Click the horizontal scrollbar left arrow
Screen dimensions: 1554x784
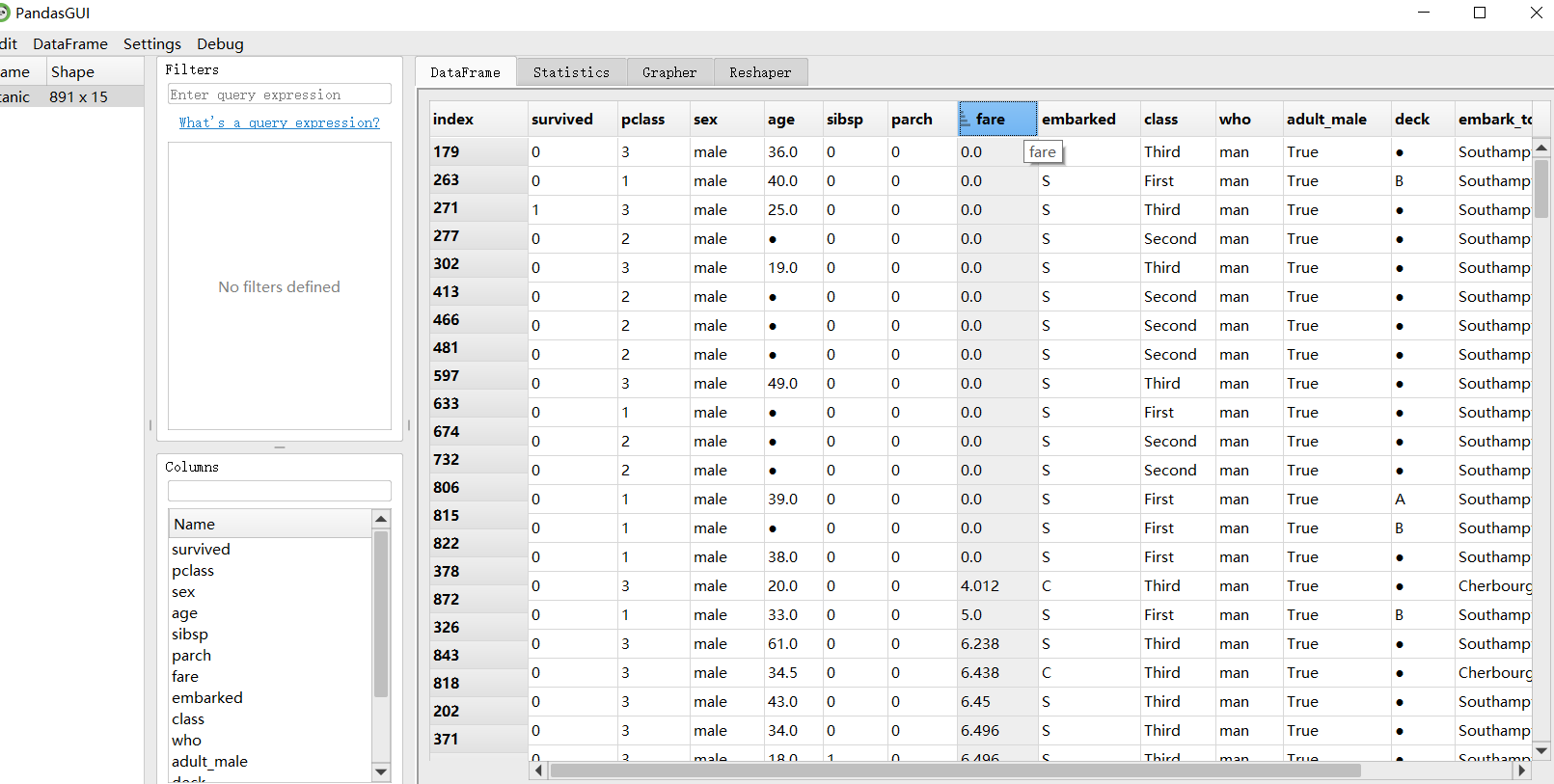click(538, 770)
